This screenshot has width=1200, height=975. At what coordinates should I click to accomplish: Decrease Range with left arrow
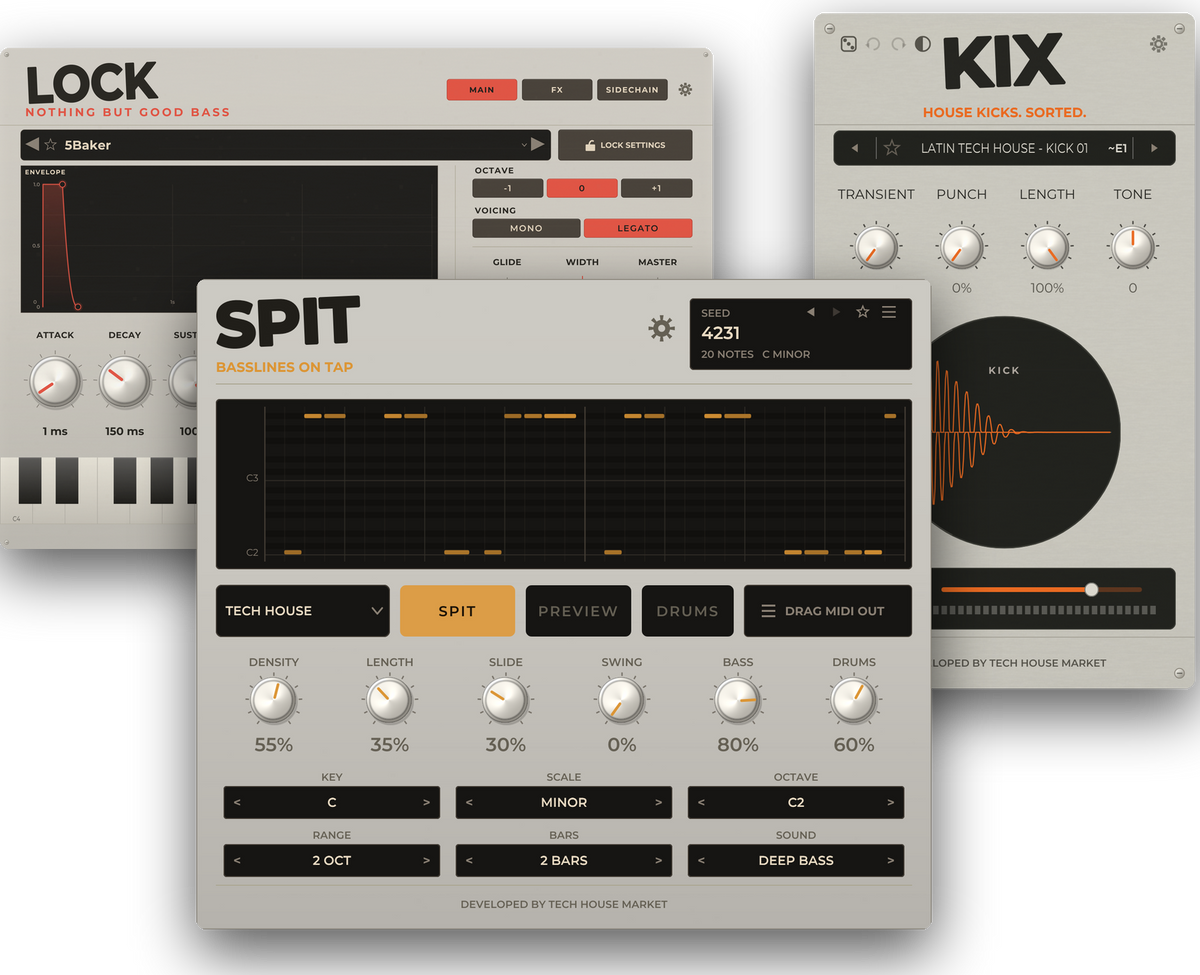point(237,860)
